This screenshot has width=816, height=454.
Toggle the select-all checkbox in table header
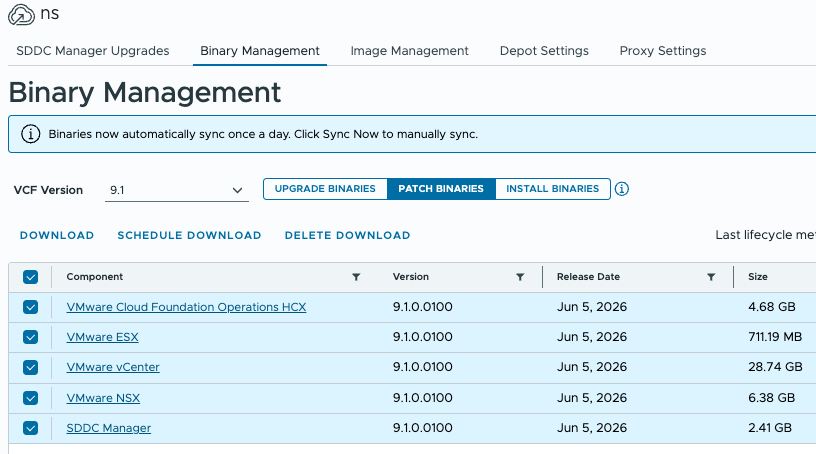click(31, 277)
